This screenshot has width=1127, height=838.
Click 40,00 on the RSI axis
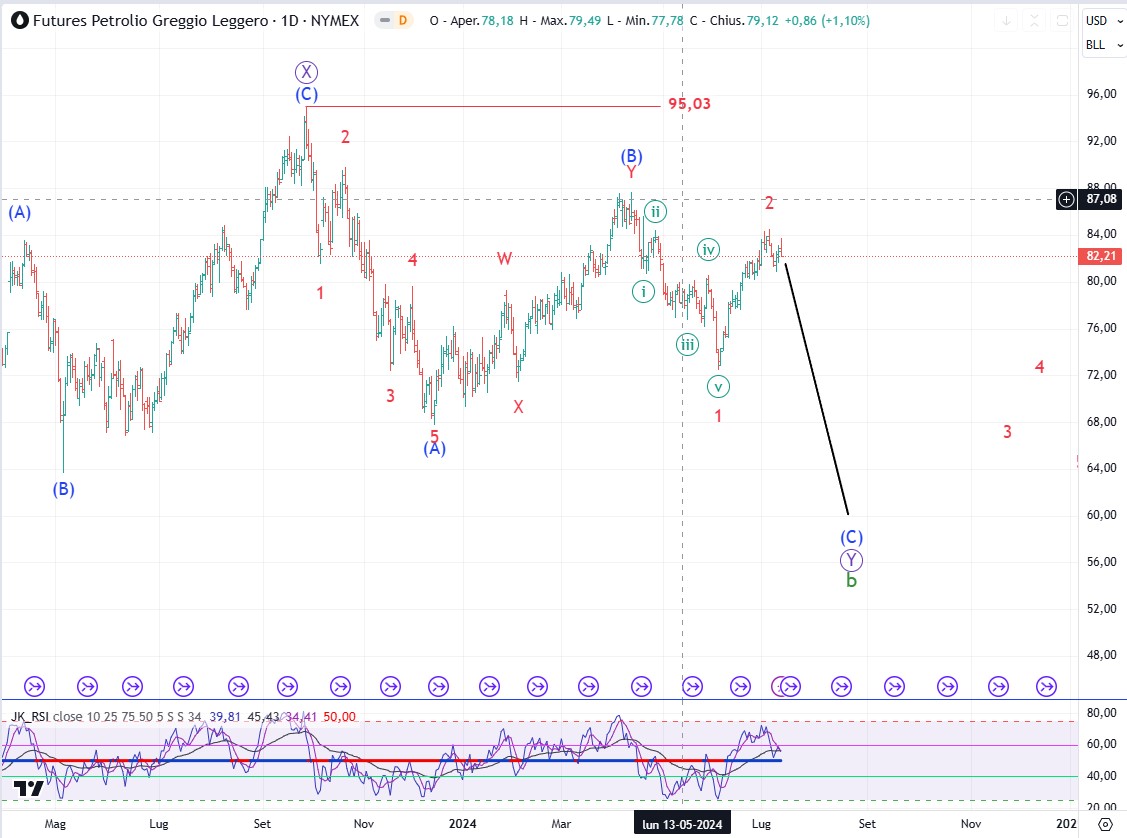[1102, 775]
